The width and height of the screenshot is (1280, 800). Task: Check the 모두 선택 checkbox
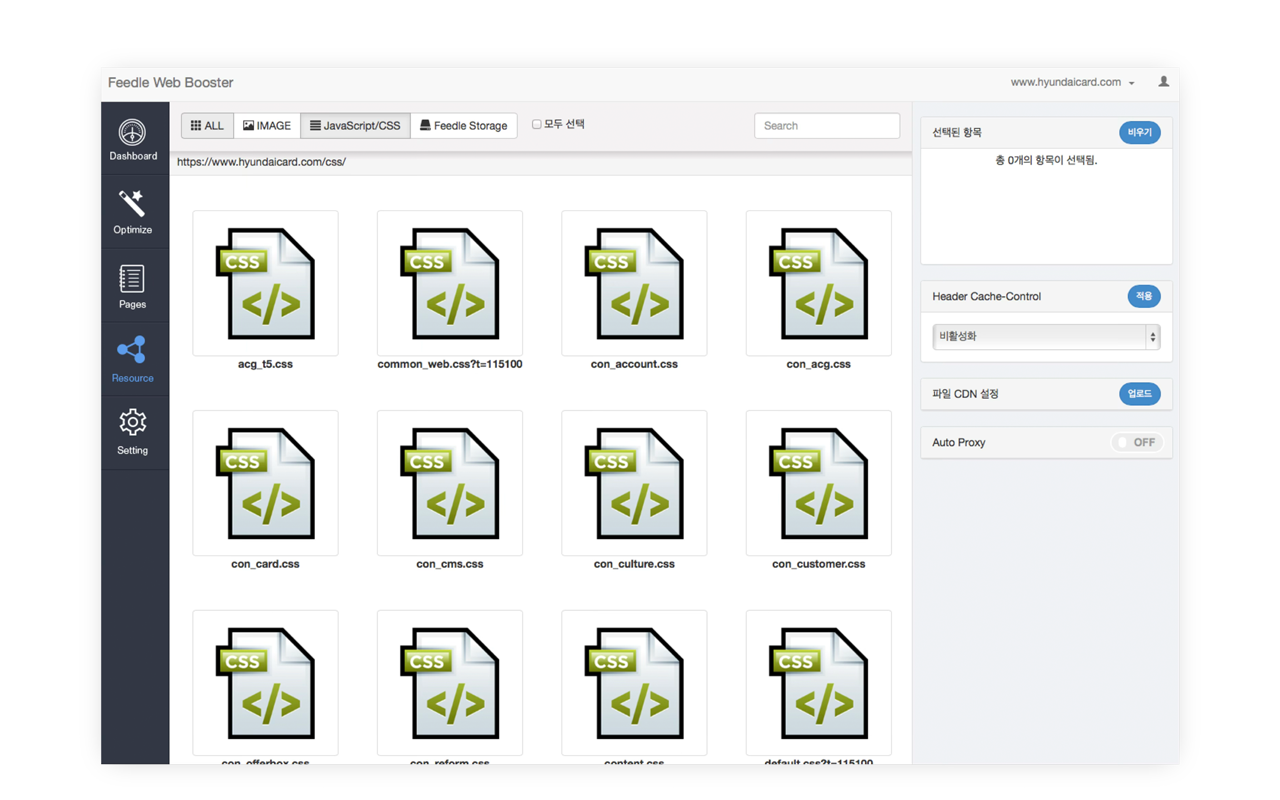[x=537, y=125]
